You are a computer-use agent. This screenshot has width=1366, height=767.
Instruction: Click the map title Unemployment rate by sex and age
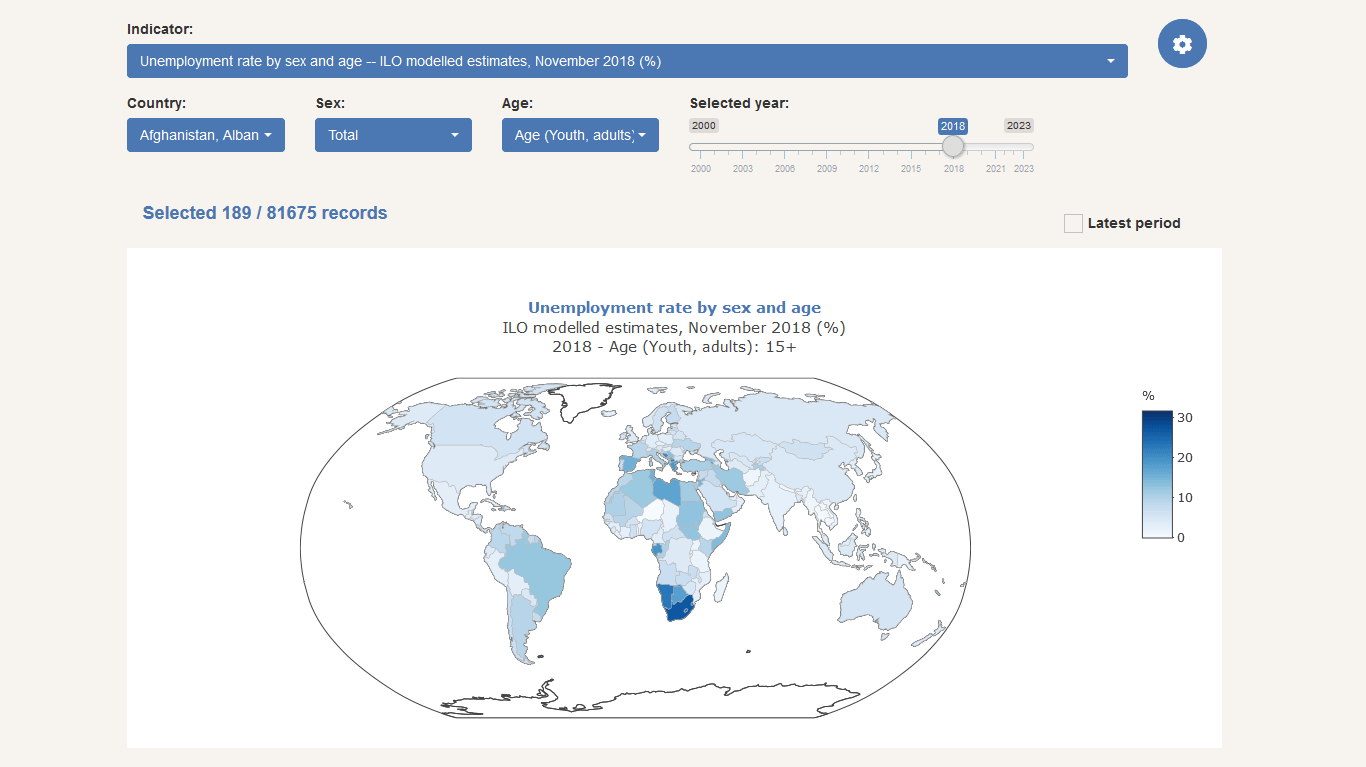point(674,307)
